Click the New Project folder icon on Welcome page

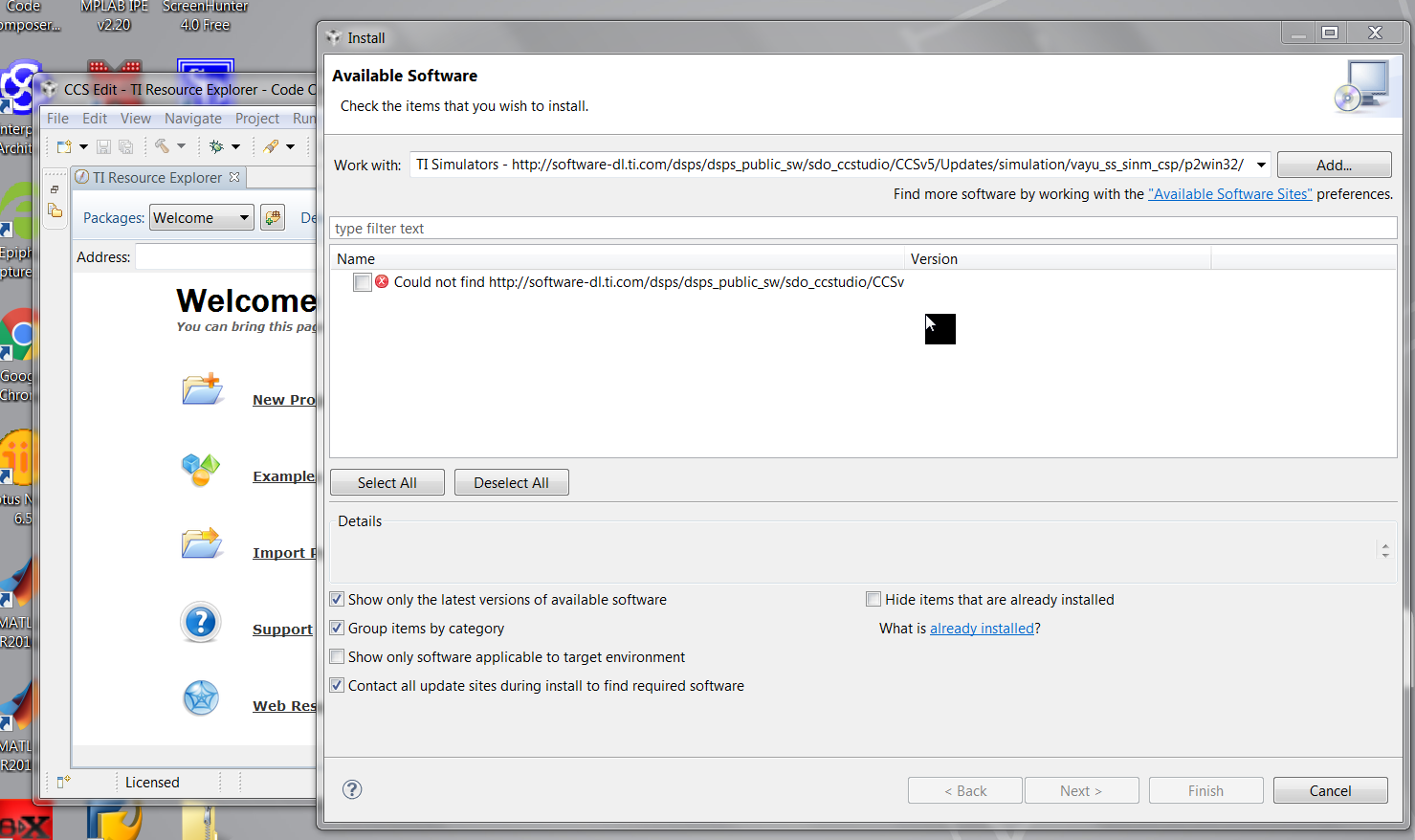click(202, 389)
